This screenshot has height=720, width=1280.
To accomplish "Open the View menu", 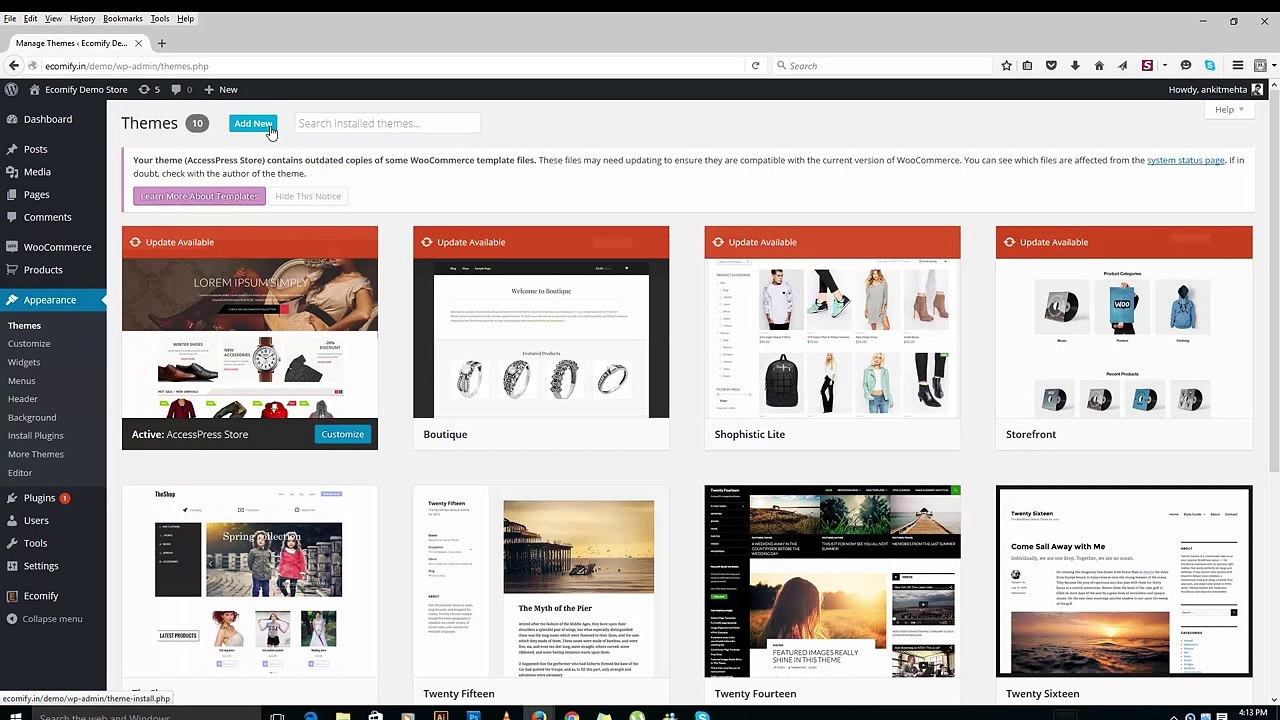I will tap(53, 19).
